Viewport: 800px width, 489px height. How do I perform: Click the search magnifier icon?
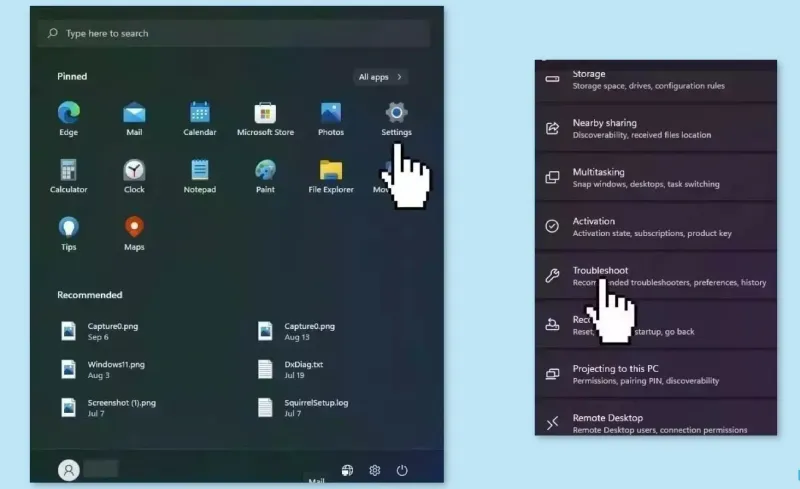pyautogui.click(x=52, y=33)
